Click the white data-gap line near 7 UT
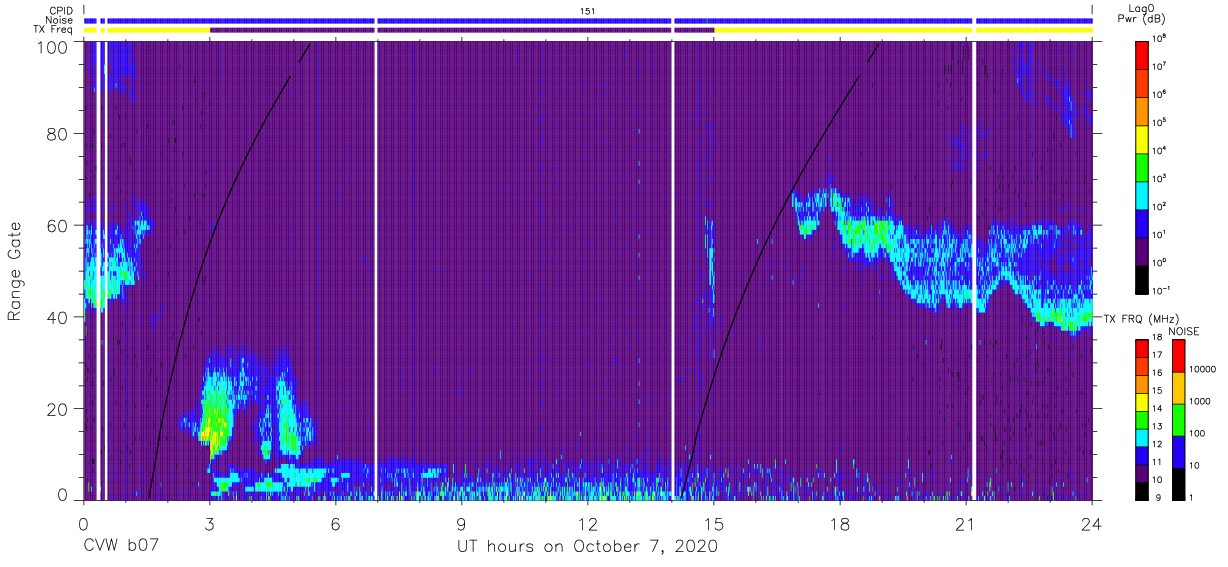Viewport: 1228px width, 567px height. 376,271
